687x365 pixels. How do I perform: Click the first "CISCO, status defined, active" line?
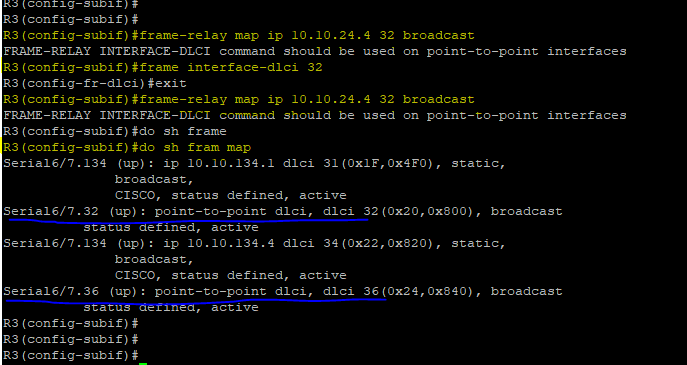pos(230,195)
